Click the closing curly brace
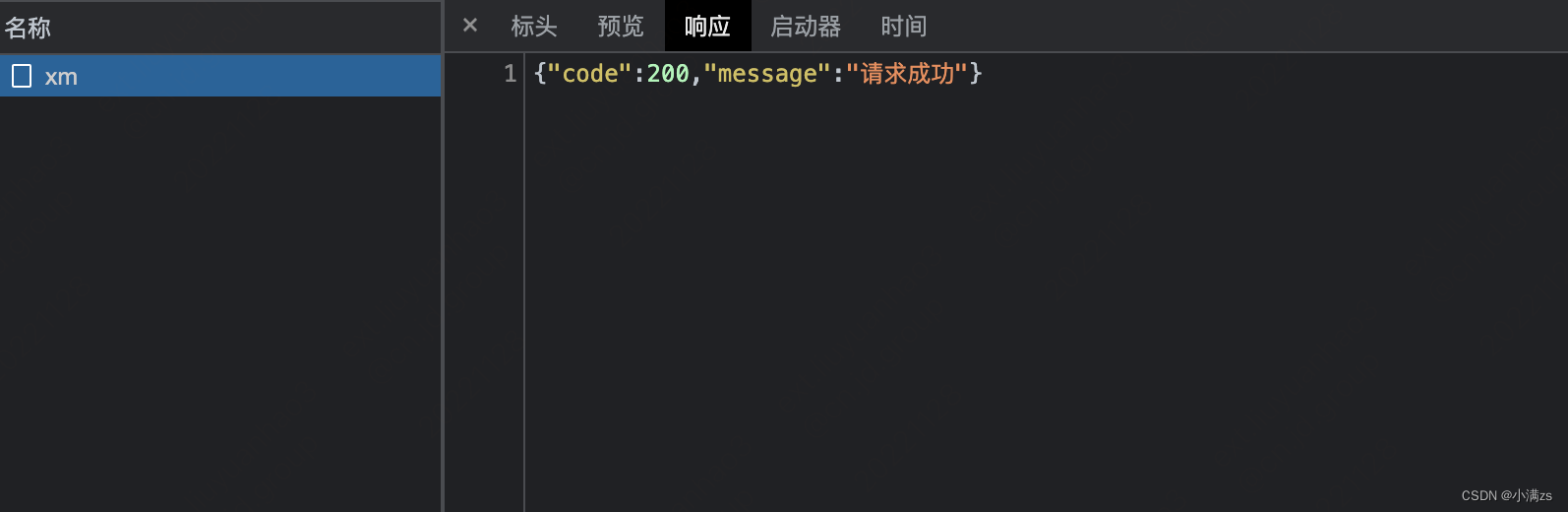 [x=976, y=74]
